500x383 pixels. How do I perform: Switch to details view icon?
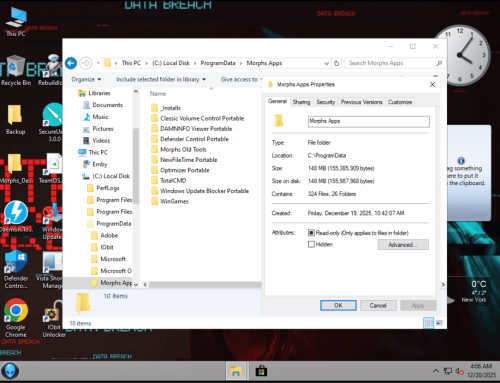[x=428, y=323]
